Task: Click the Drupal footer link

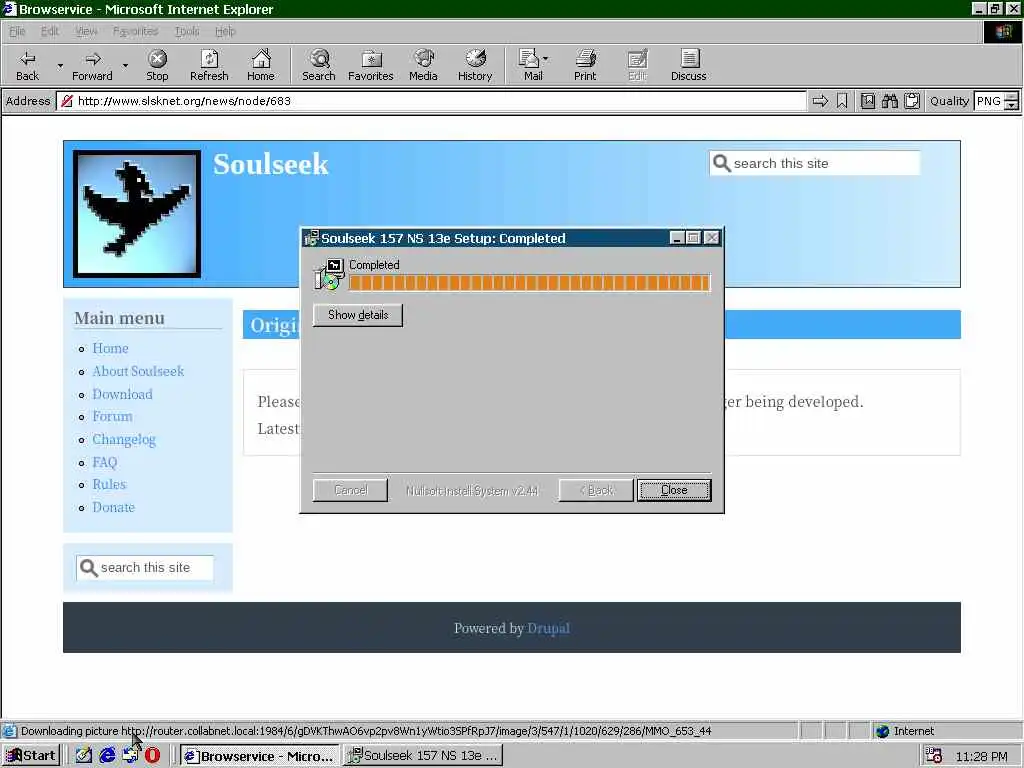Action: point(548,628)
